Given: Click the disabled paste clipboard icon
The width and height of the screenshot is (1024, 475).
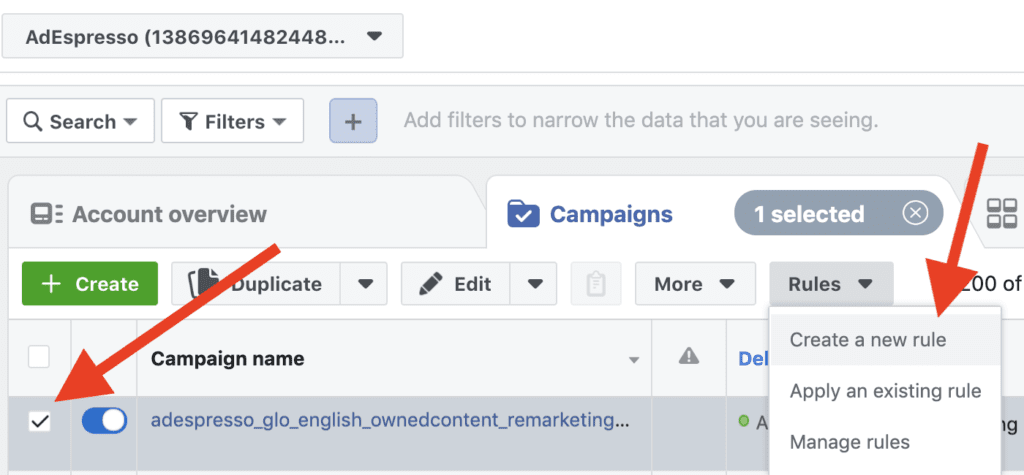Looking at the screenshot, I should 596,284.
